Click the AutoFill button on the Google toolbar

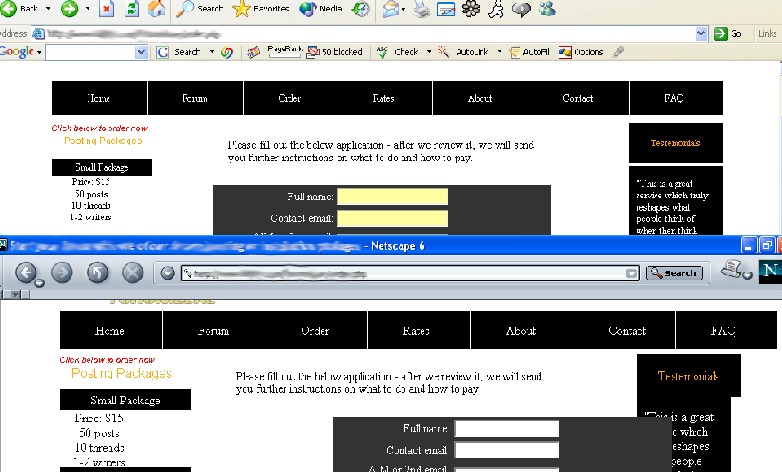pos(530,51)
